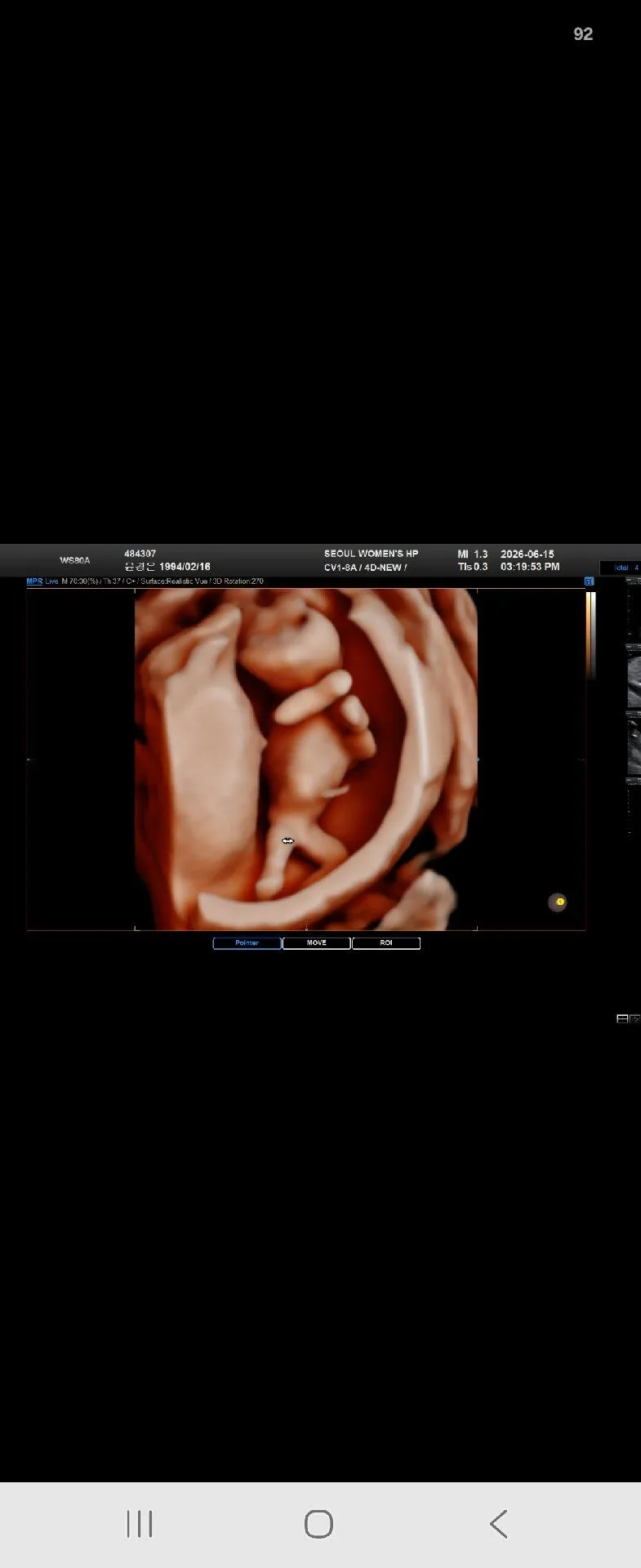Activate the ROI mode button
641x1568 pixels.
[386, 943]
